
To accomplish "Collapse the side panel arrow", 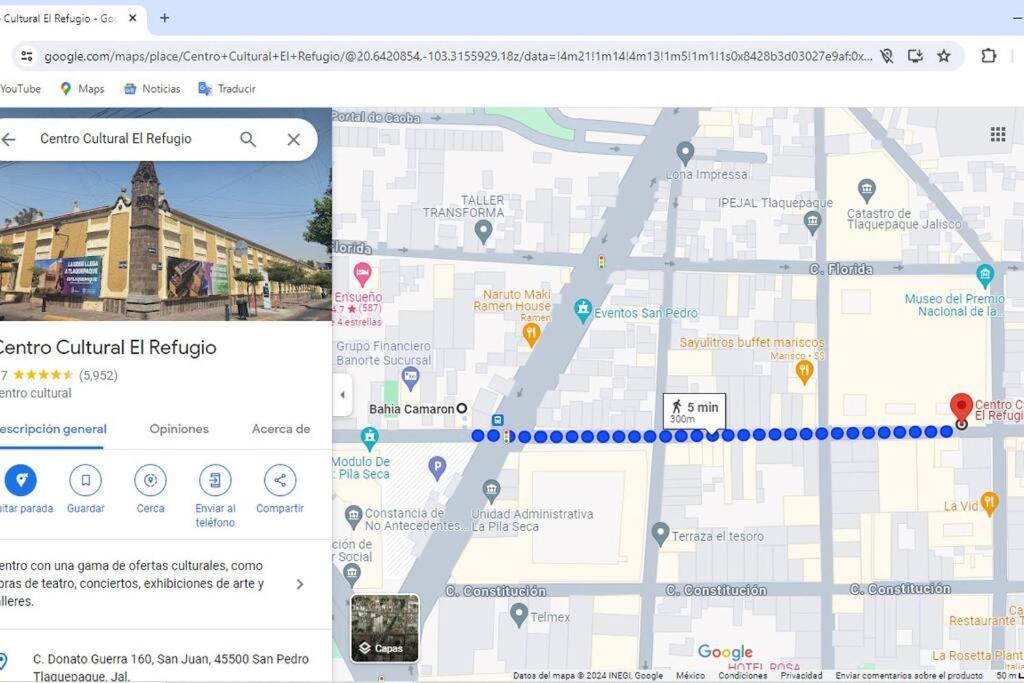I will point(343,394).
